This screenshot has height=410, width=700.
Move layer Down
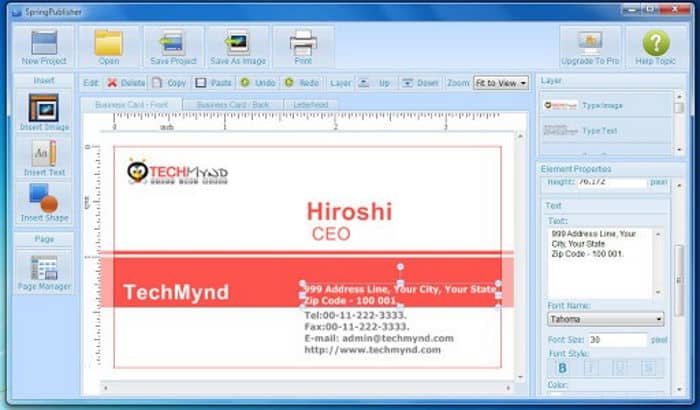(420, 83)
